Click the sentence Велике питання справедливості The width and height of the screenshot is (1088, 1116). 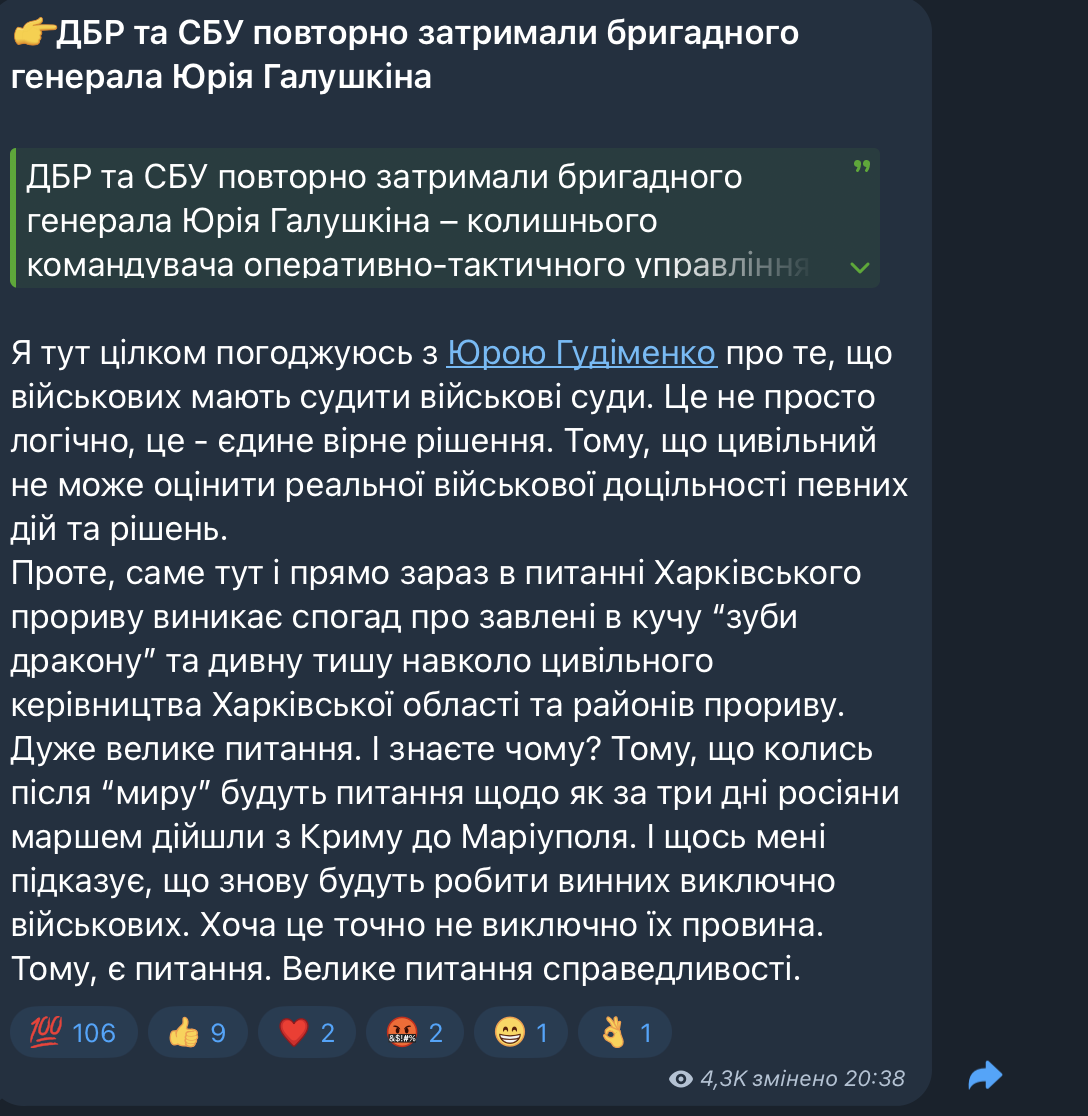(x=542, y=969)
